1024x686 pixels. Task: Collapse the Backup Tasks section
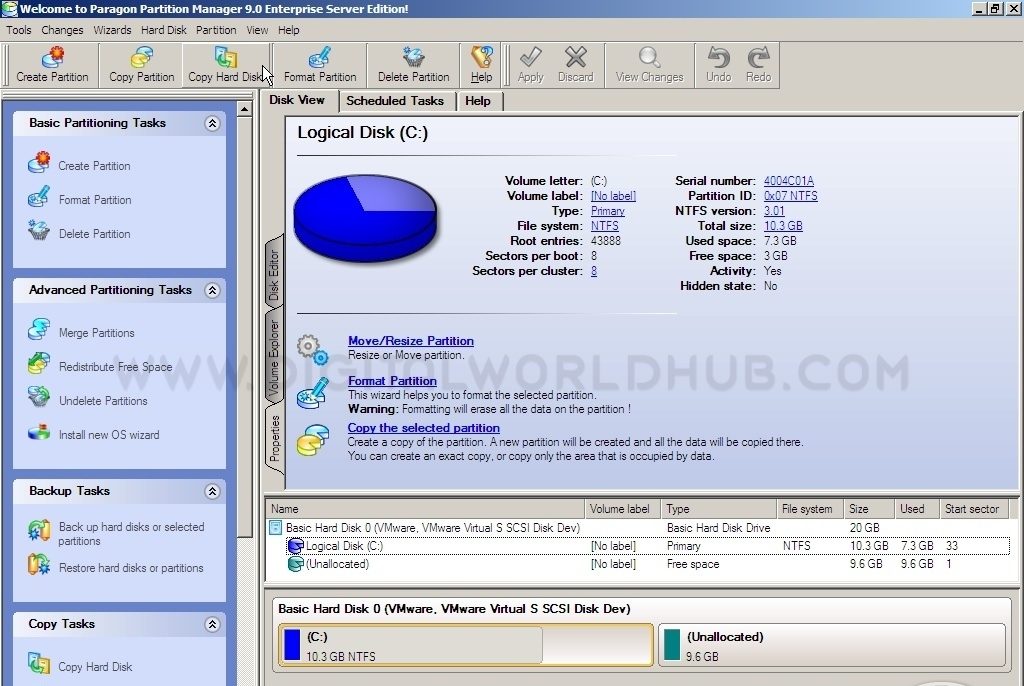coord(211,491)
